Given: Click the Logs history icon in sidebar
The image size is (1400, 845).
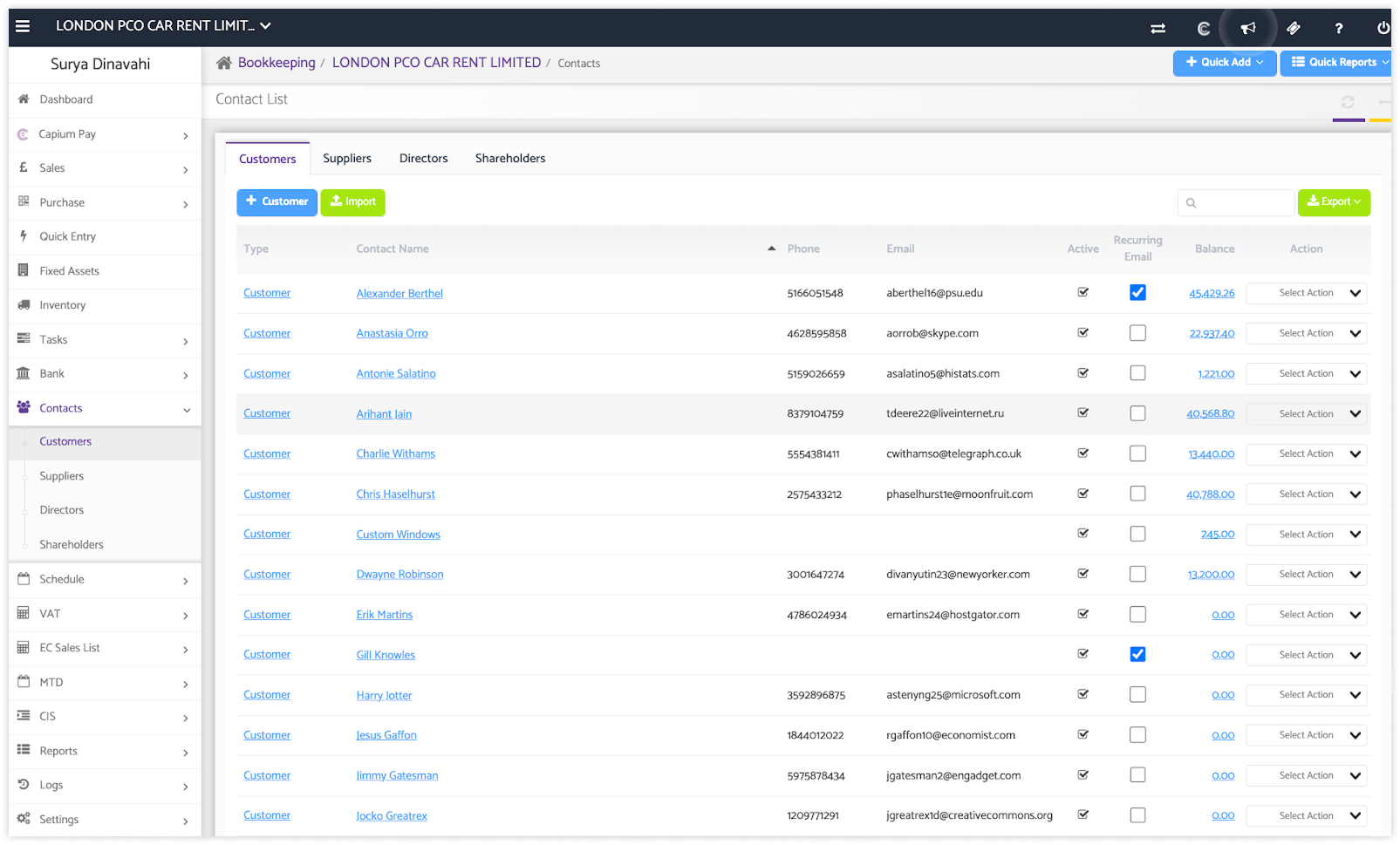Looking at the screenshot, I should 24,785.
